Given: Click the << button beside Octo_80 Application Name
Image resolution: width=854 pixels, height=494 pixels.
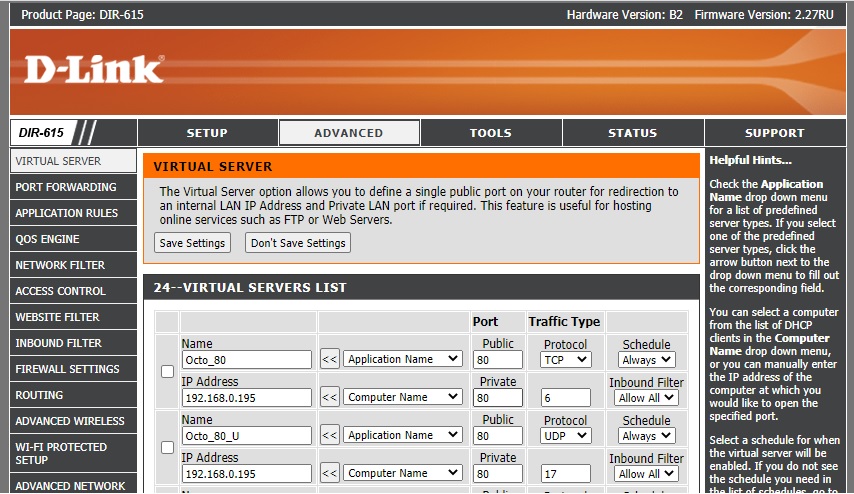Looking at the screenshot, I should coord(330,359).
